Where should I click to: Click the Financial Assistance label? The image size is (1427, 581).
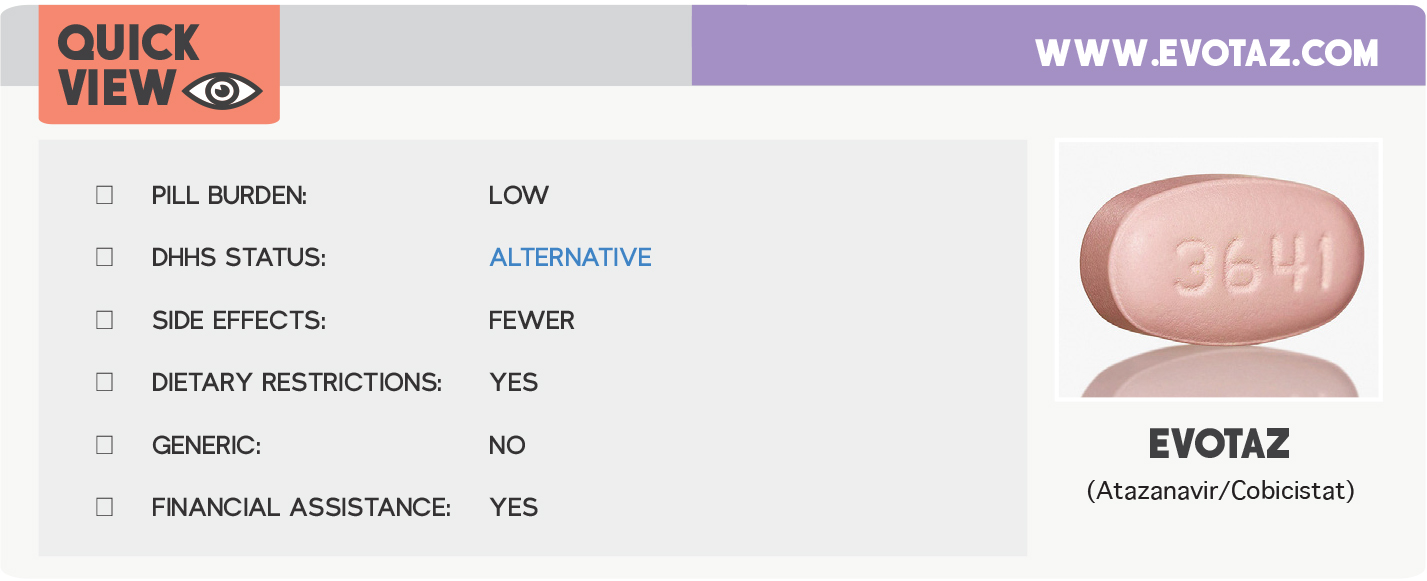pyautogui.click(x=301, y=508)
